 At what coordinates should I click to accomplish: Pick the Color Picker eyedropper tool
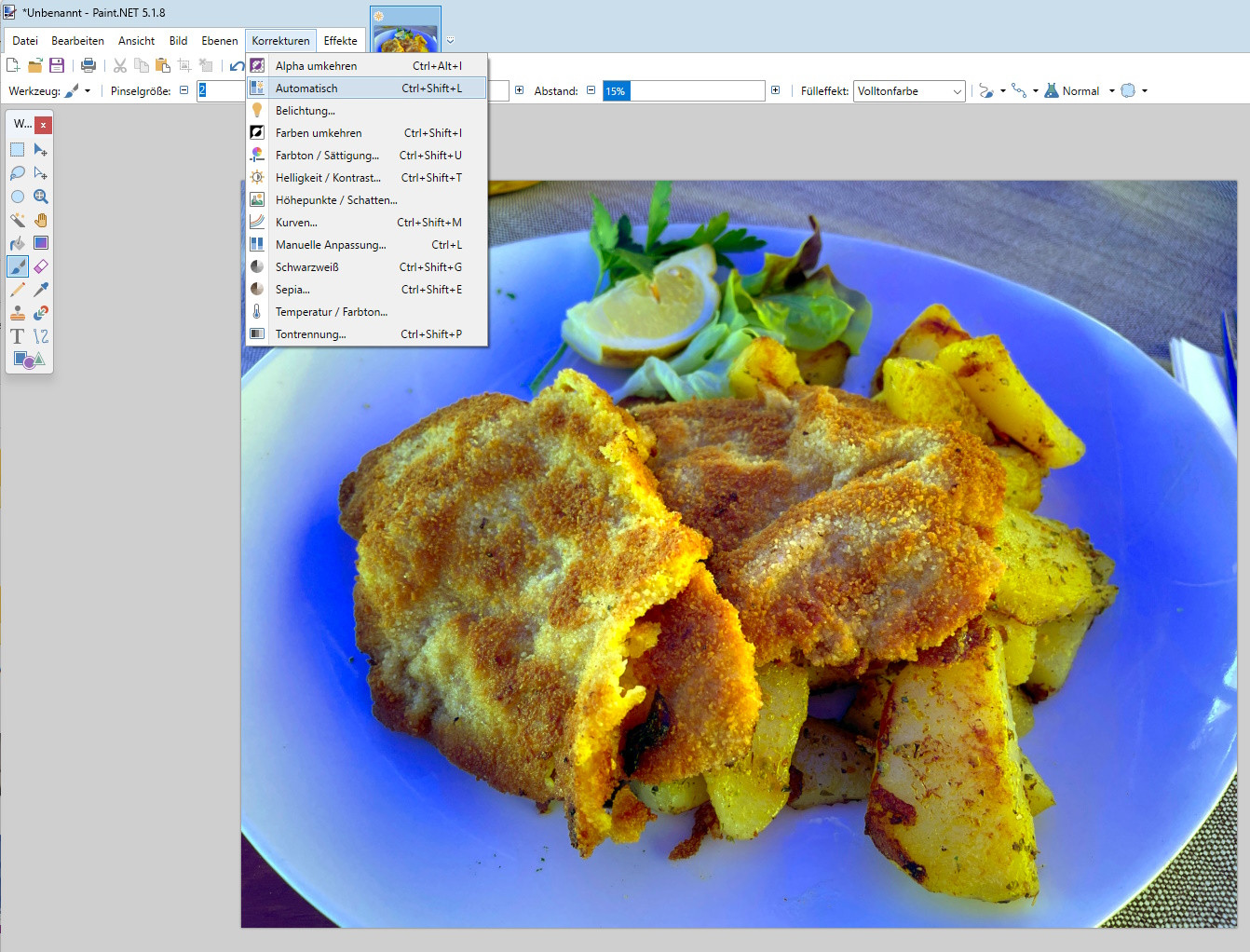[41, 290]
